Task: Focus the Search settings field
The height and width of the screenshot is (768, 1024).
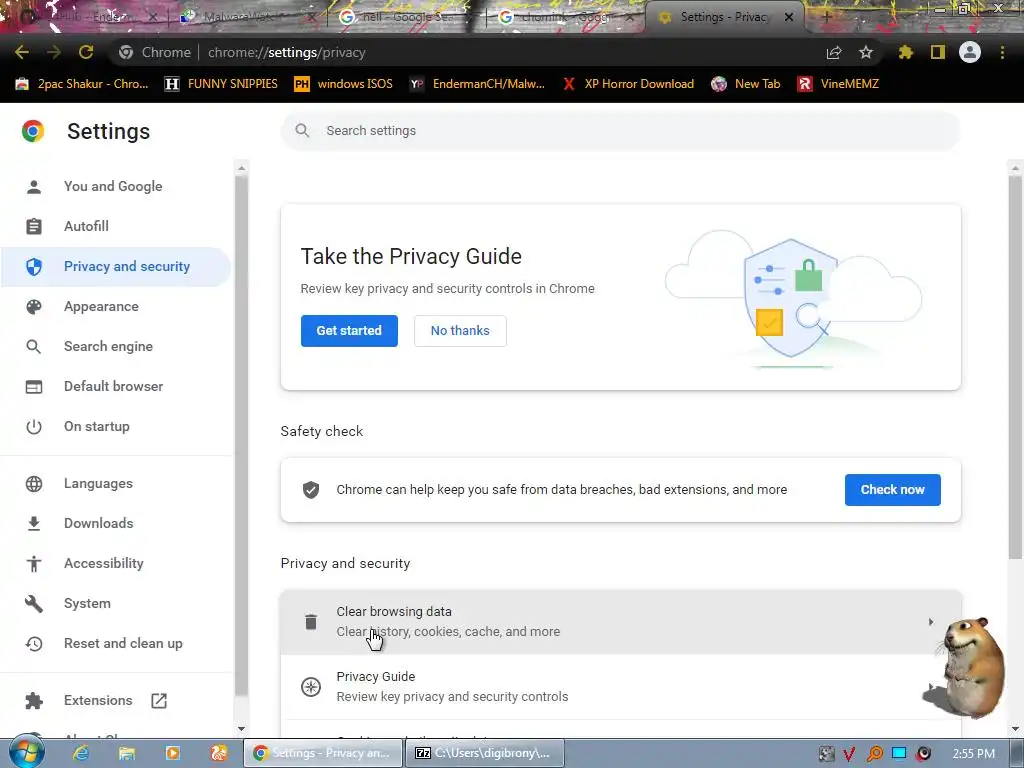Action: pos(620,131)
